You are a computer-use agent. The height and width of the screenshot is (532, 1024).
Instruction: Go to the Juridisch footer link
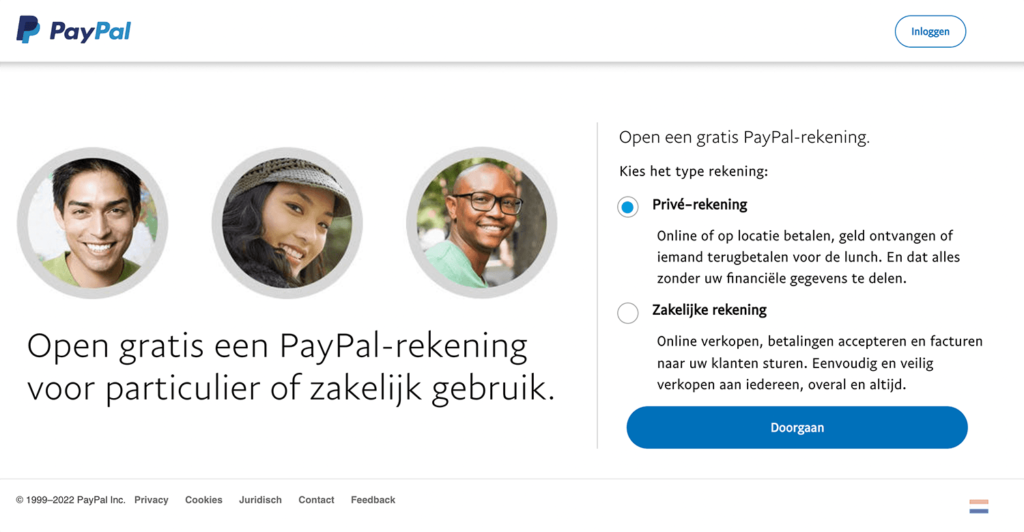260,500
